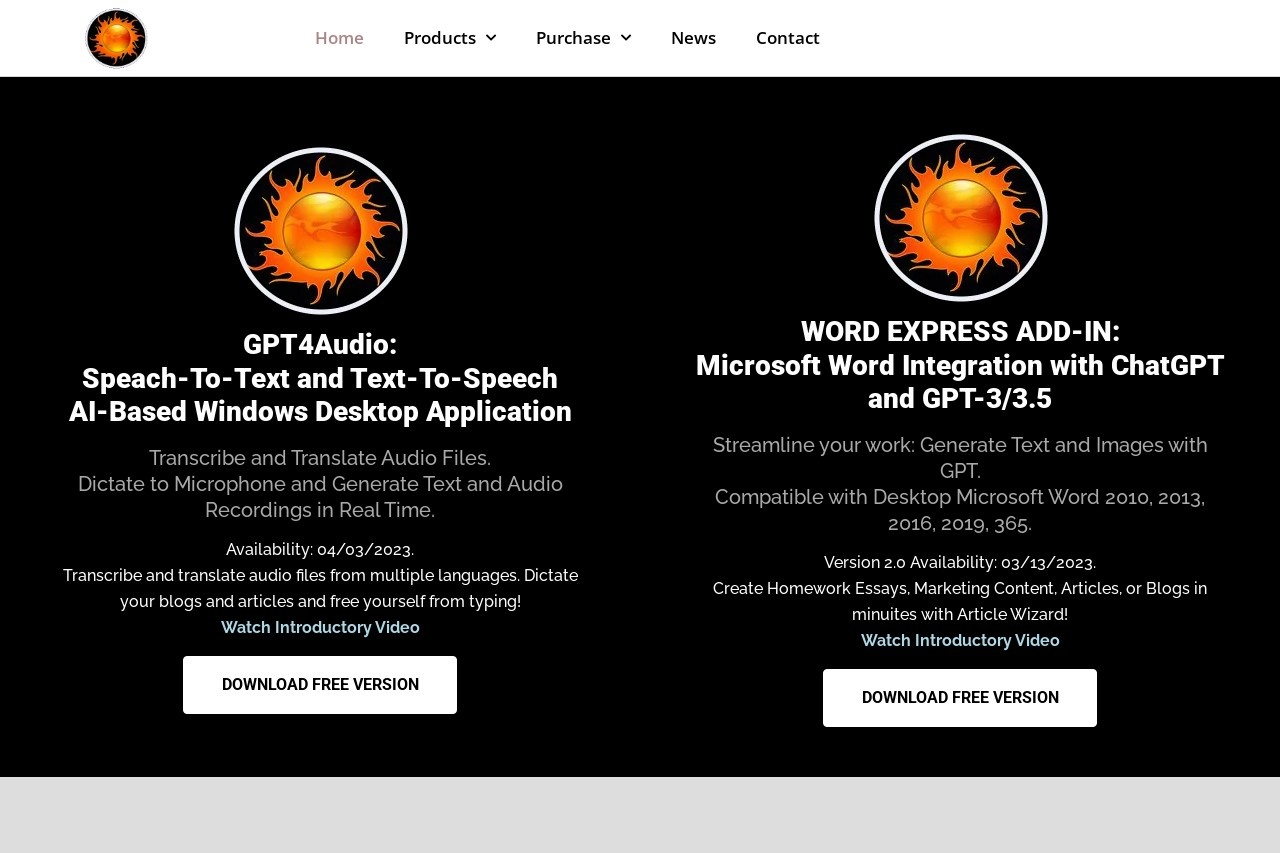Download free version of GPT4Audio
The width and height of the screenshot is (1280, 853).
(x=320, y=685)
